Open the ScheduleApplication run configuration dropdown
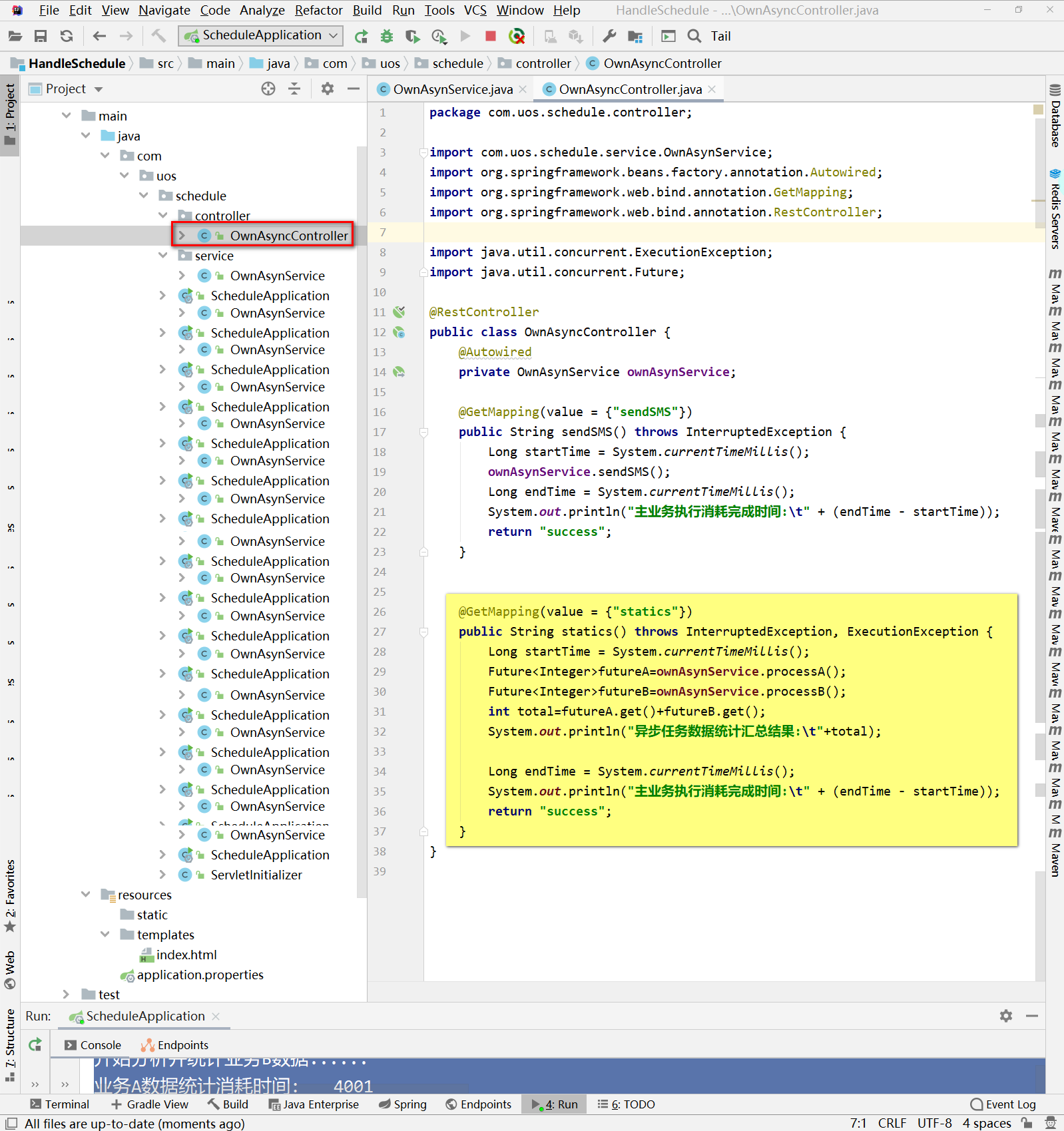This screenshot has height=1131, width=1064. click(x=261, y=36)
